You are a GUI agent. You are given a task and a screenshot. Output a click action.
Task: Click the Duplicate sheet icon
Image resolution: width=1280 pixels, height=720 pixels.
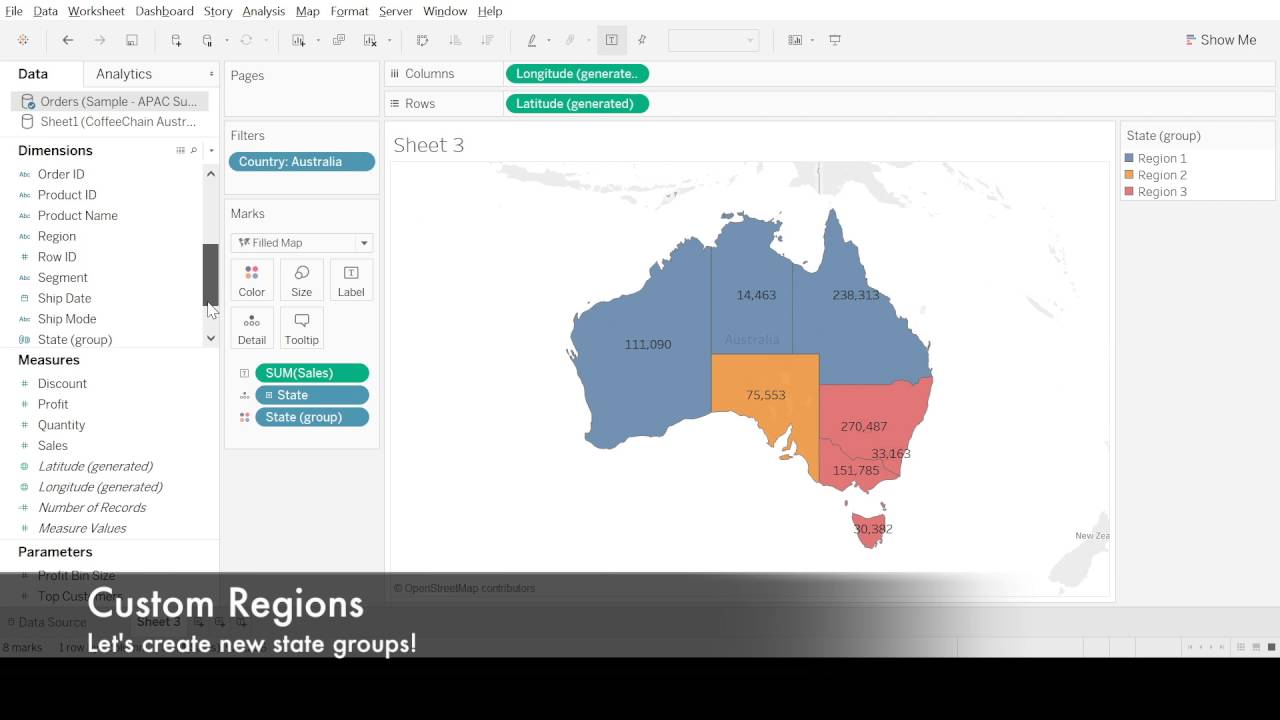[339, 40]
